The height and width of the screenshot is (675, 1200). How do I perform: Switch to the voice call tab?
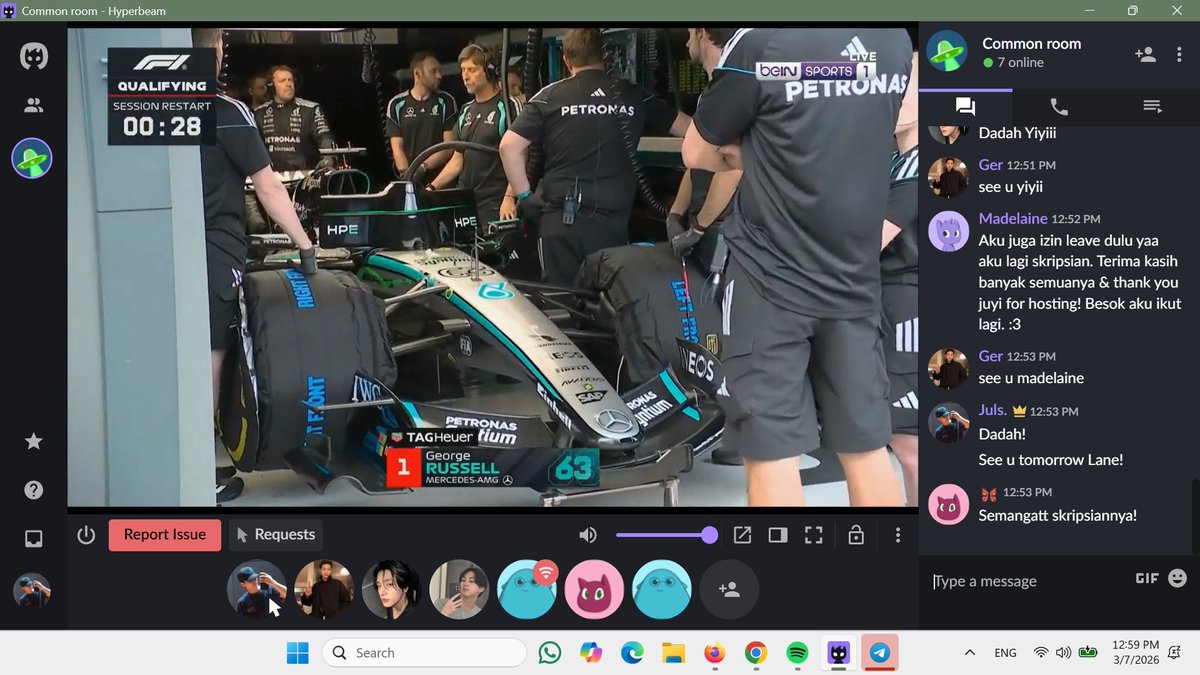coord(1059,106)
